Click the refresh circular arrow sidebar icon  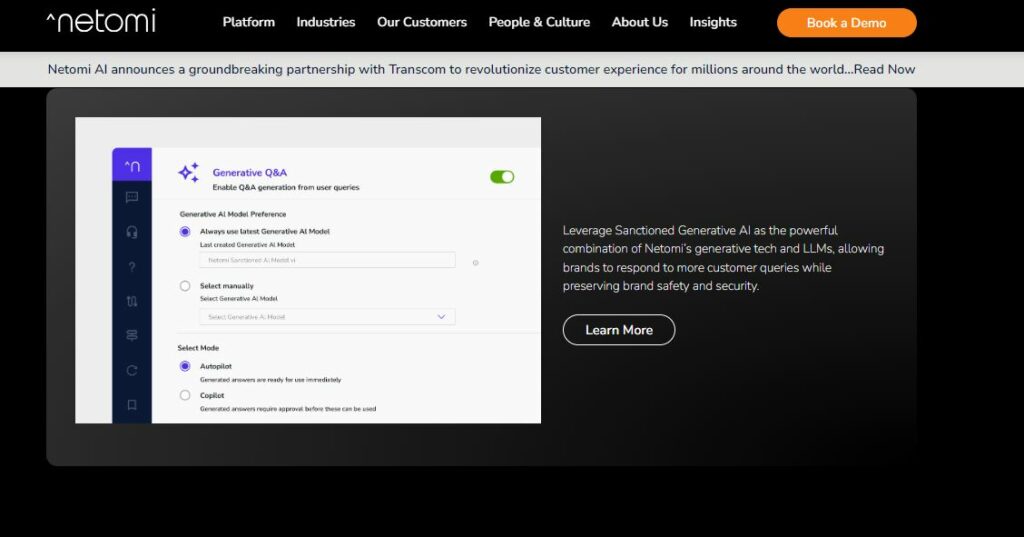click(x=132, y=370)
